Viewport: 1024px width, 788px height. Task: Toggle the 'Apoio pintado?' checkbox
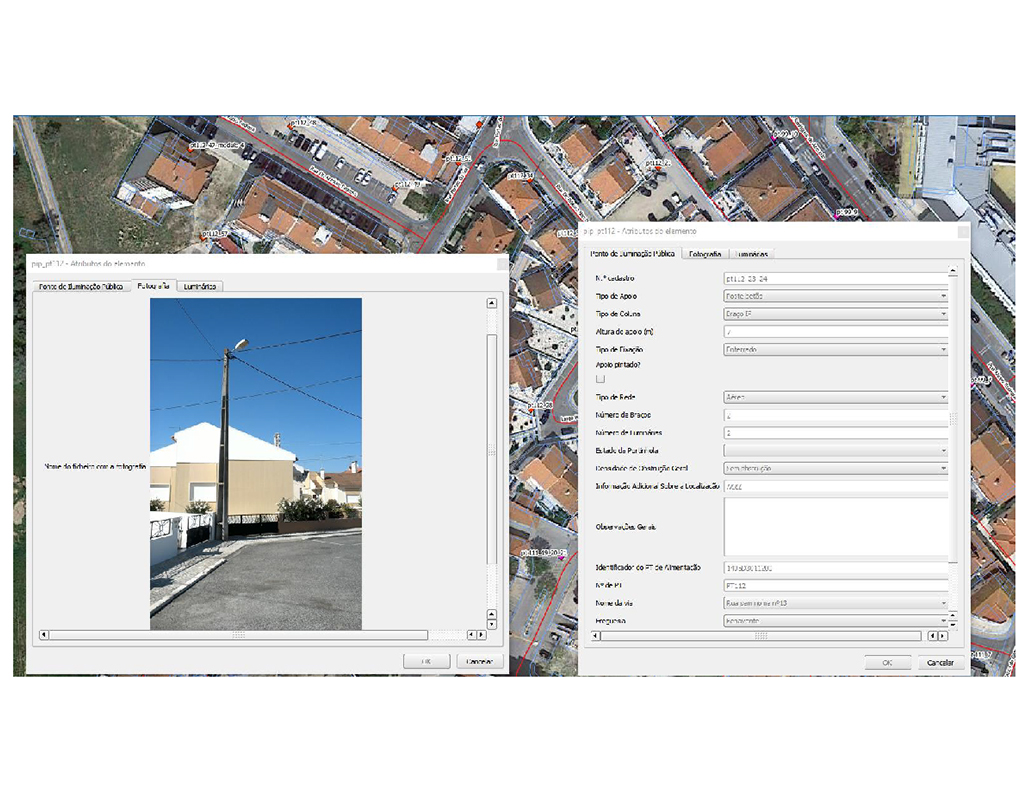click(x=600, y=379)
